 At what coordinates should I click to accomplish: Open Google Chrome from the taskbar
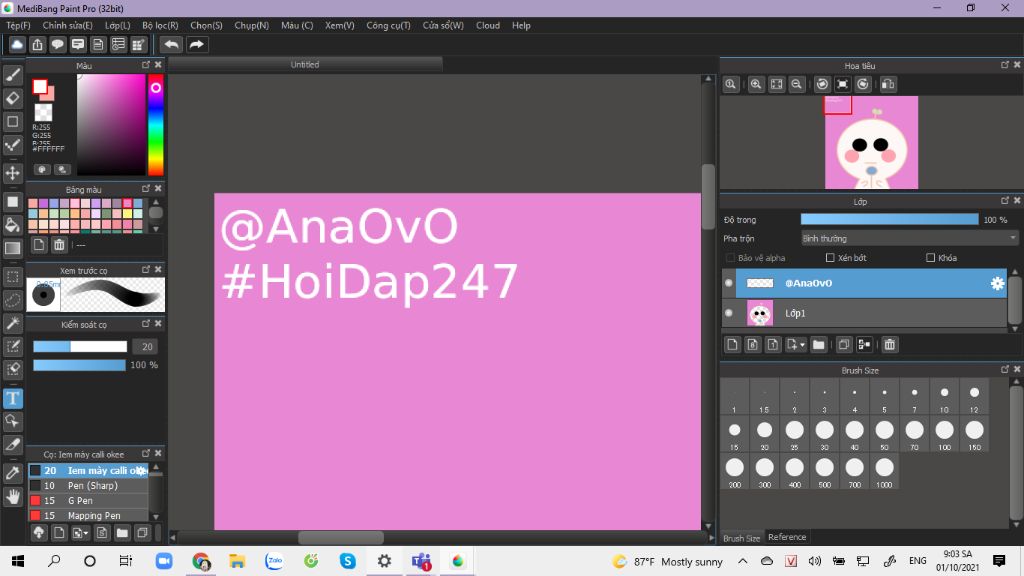pyautogui.click(x=201, y=560)
